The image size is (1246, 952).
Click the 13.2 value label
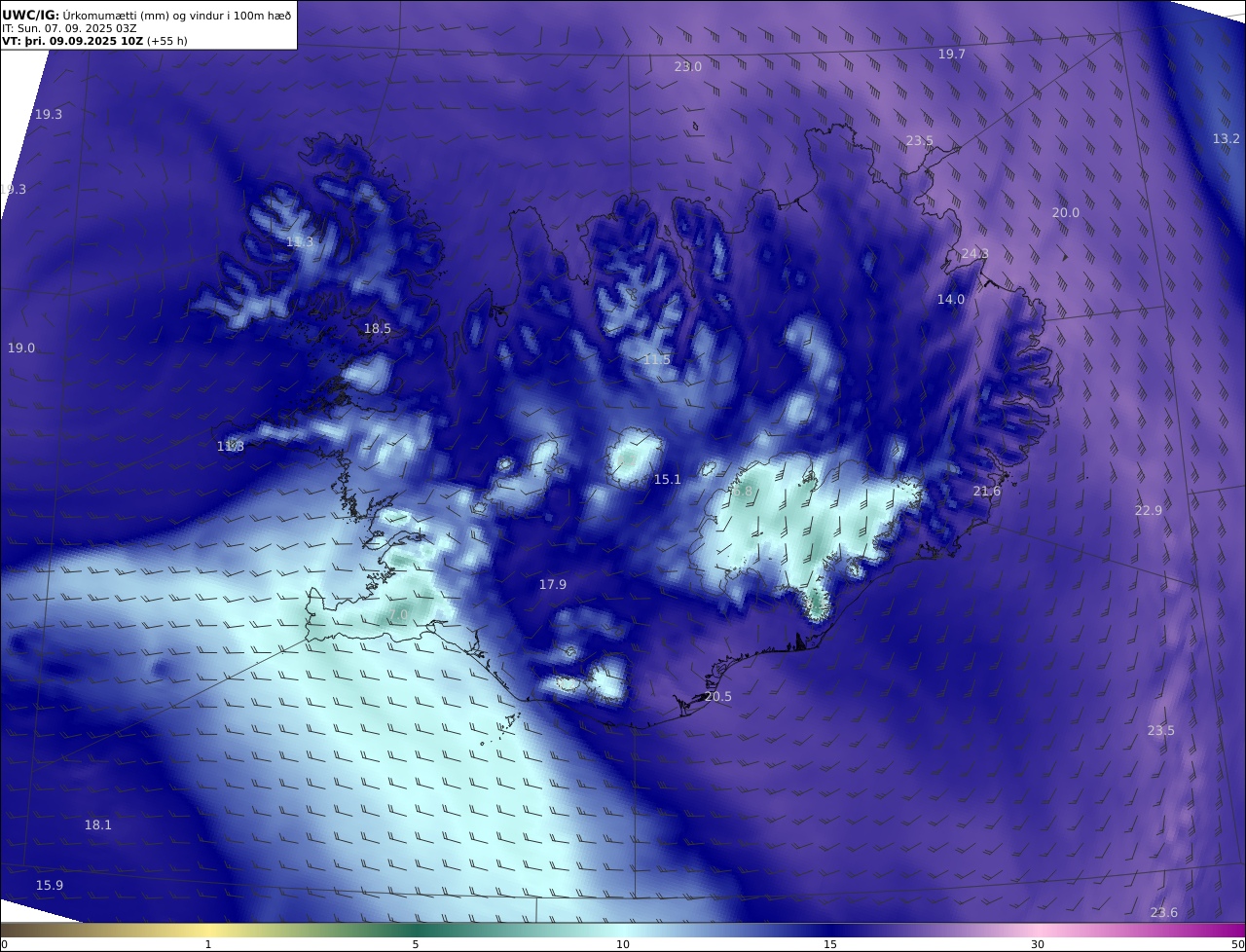click(1227, 138)
